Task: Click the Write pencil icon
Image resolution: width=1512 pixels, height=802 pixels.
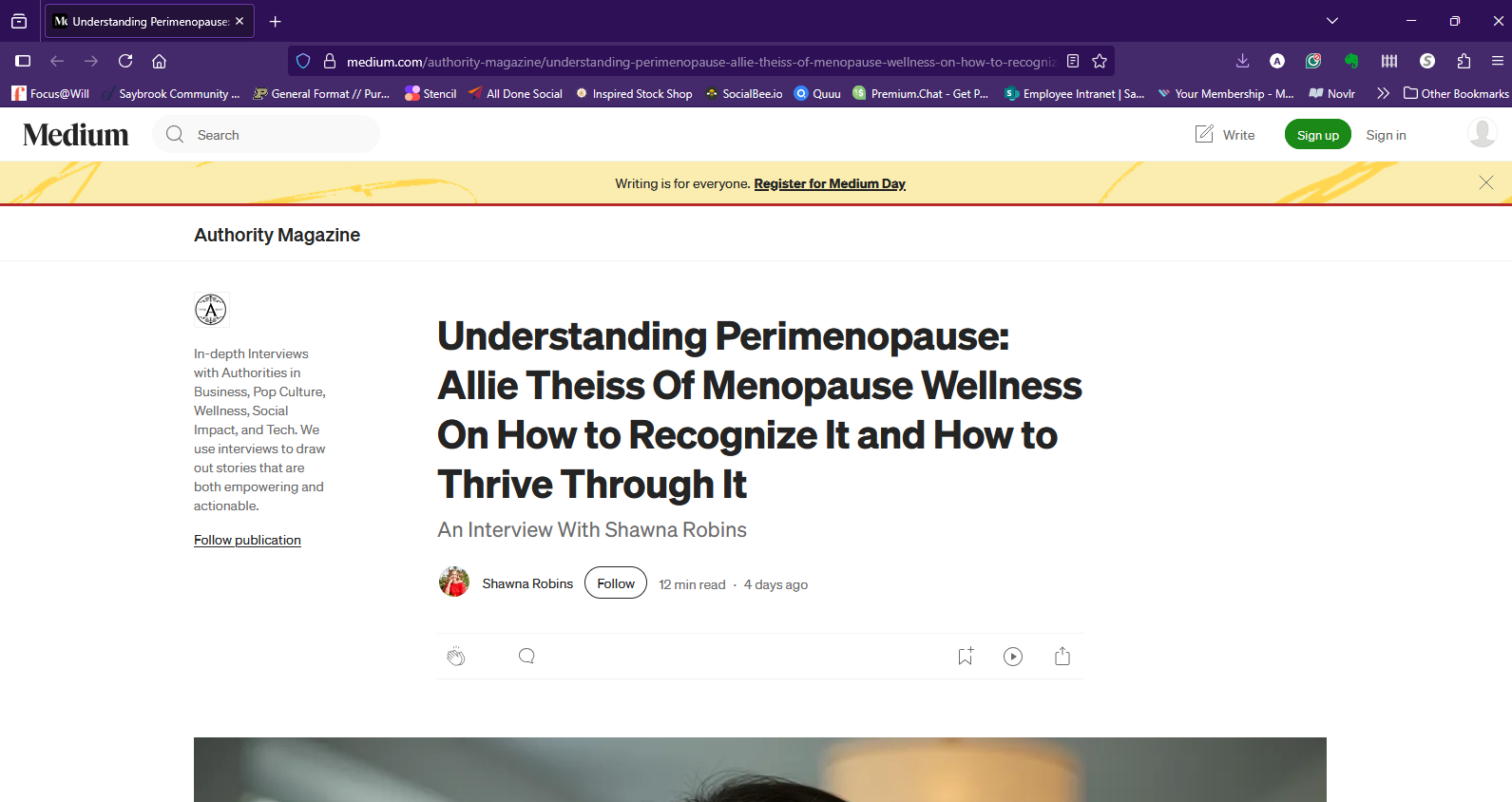Action: click(1204, 134)
